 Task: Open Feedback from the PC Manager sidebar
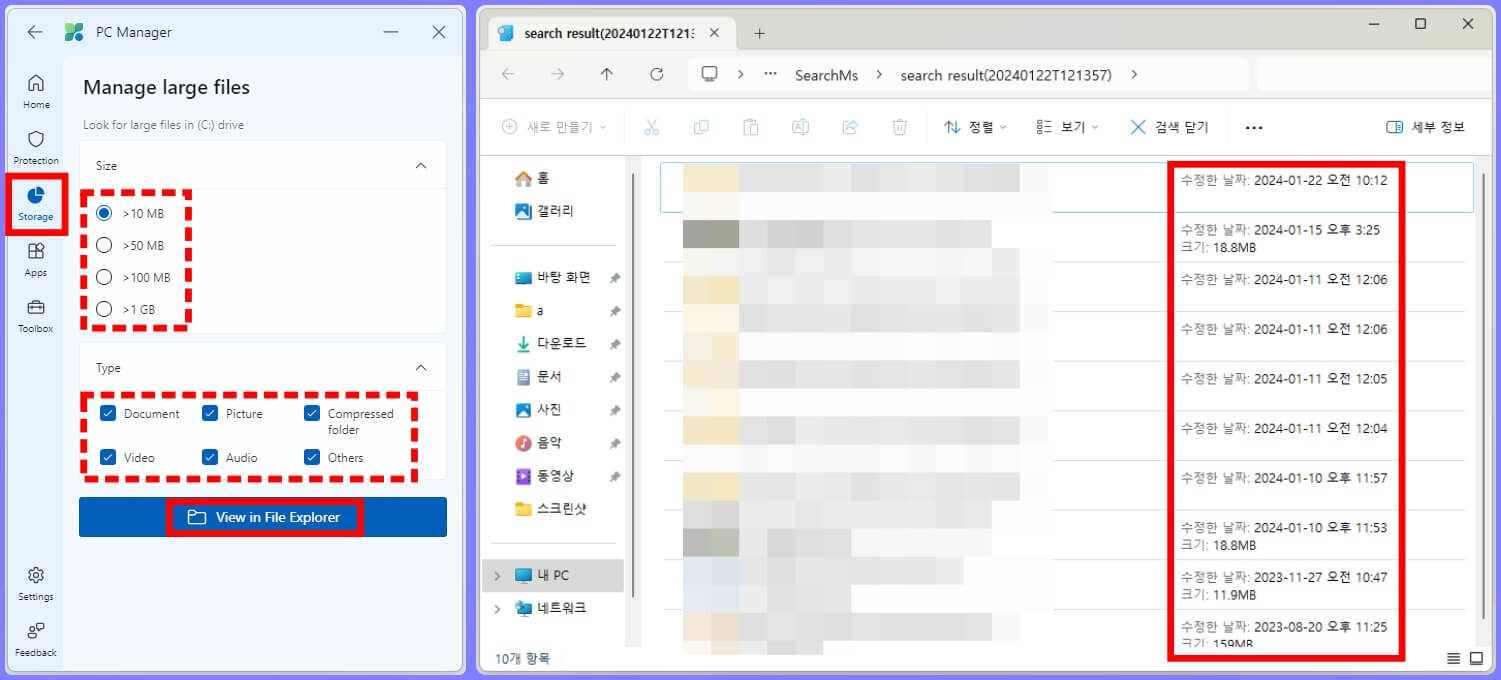coord(35,640)
